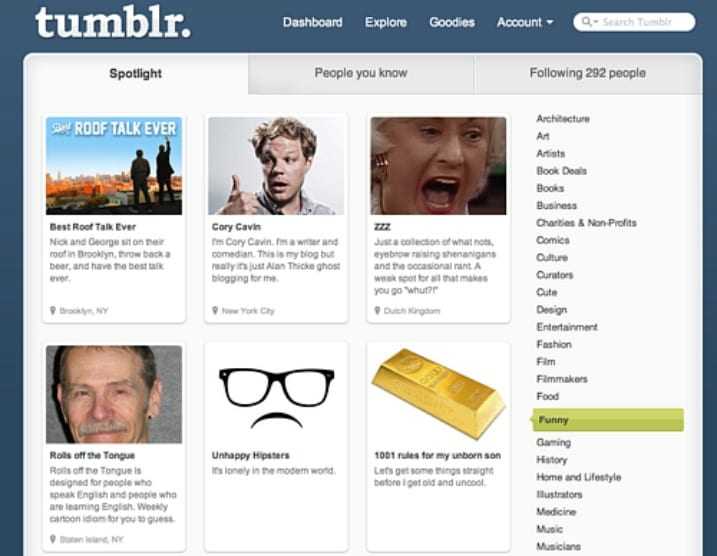Screen dimensions: 717x556
Task: Click the search magnifier icon
Action: click(x=586, y=21)
